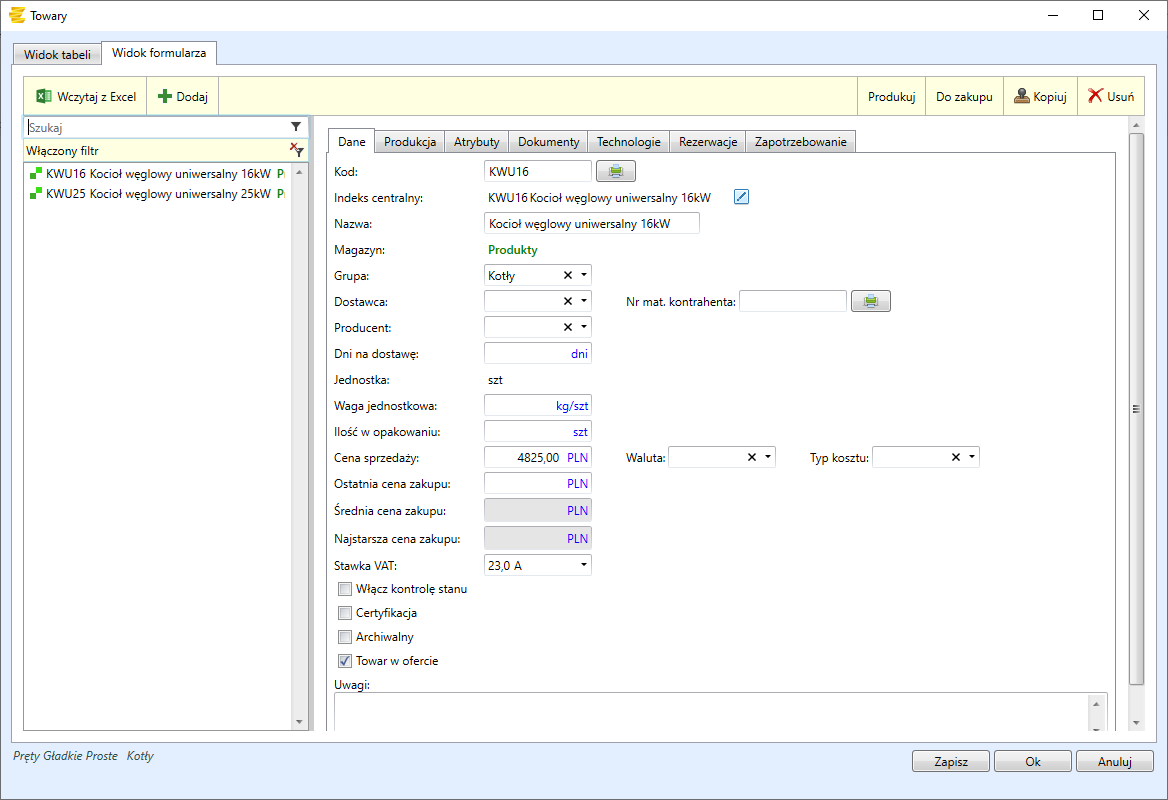The height and width of the screenshot is (800, 1168).
Task: Click the filter funnel in search box
Action: (296, 127)
